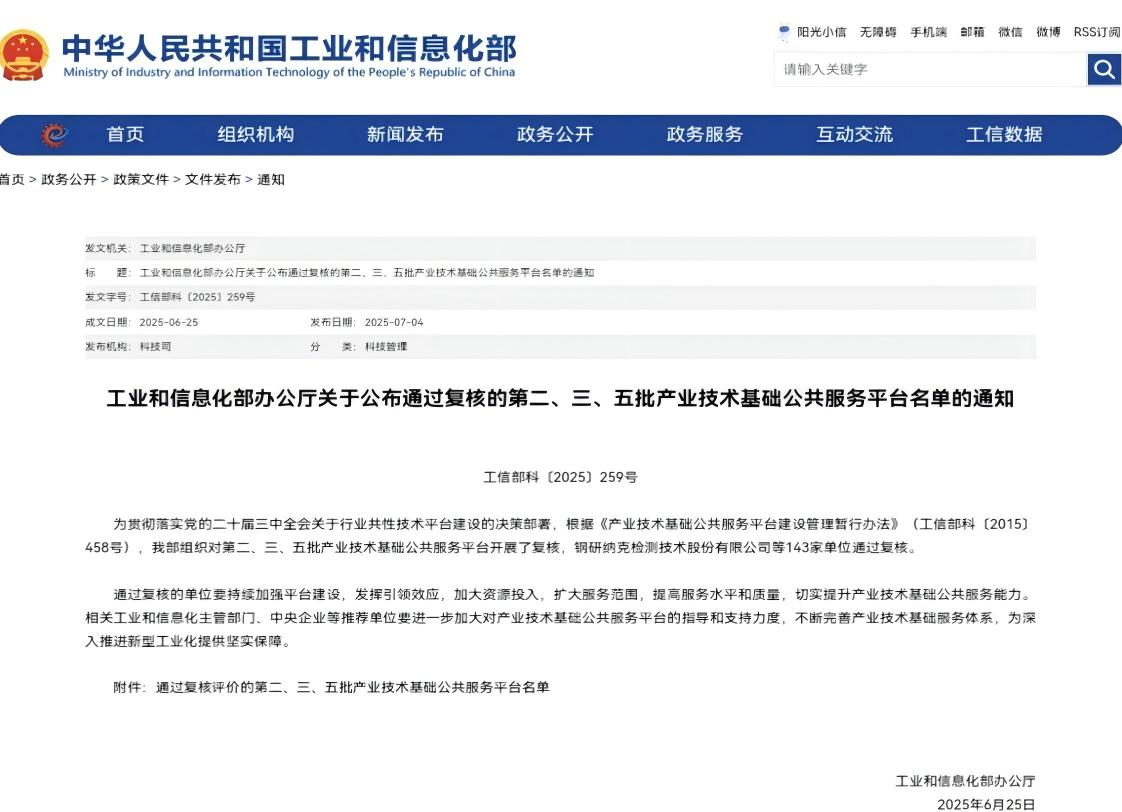This screenshot has height=812, width=1122.
Task: Click the 分类 value 科技管理
Action: click(386, 346)
